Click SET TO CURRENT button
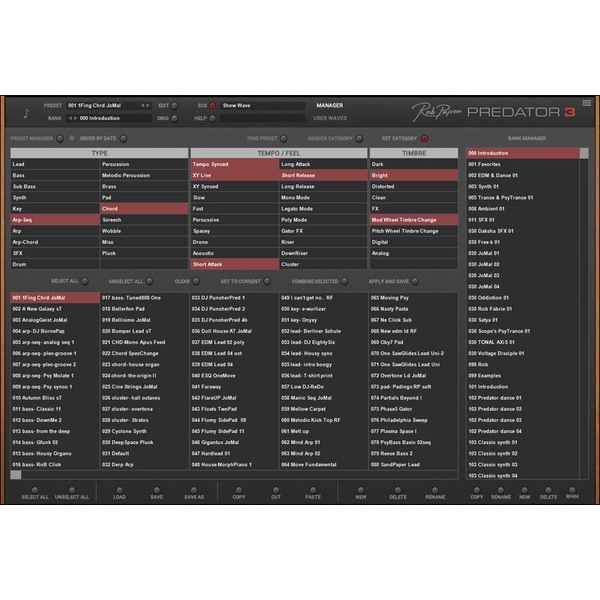 click(x=267, y=281)
